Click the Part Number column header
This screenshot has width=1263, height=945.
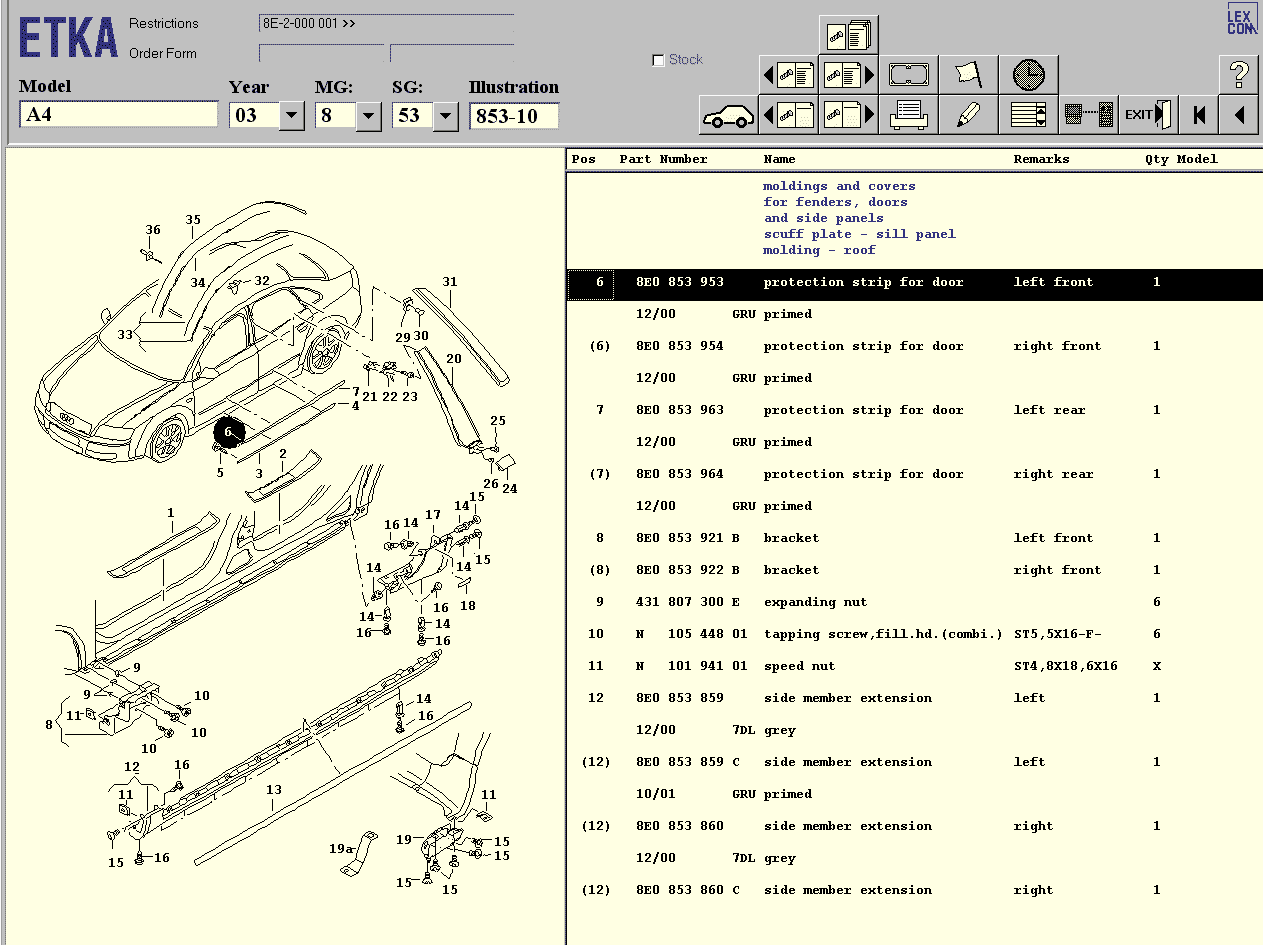click(x=663, y=159)
